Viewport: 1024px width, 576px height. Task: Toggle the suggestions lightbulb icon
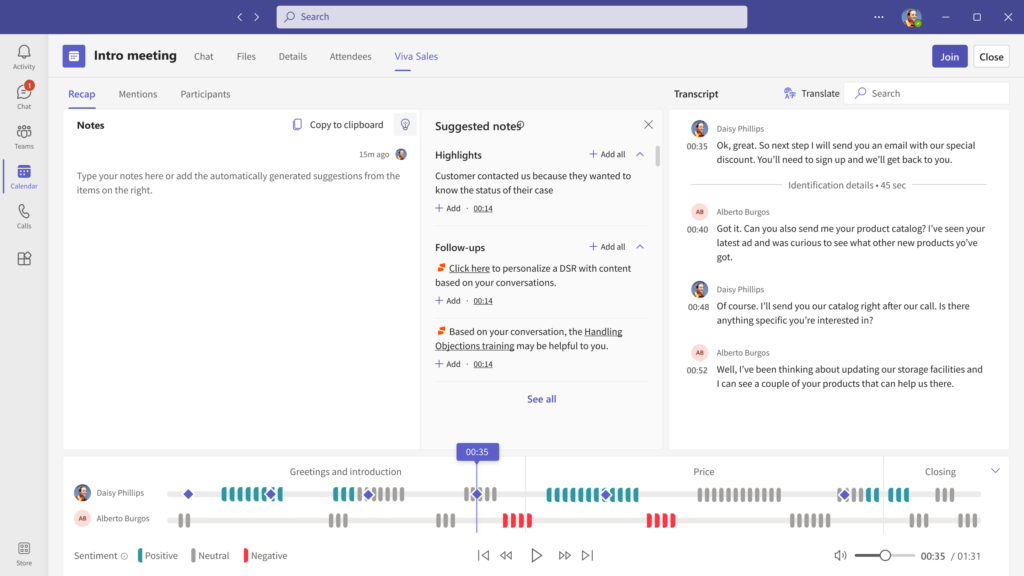click(x=405, y=125)
